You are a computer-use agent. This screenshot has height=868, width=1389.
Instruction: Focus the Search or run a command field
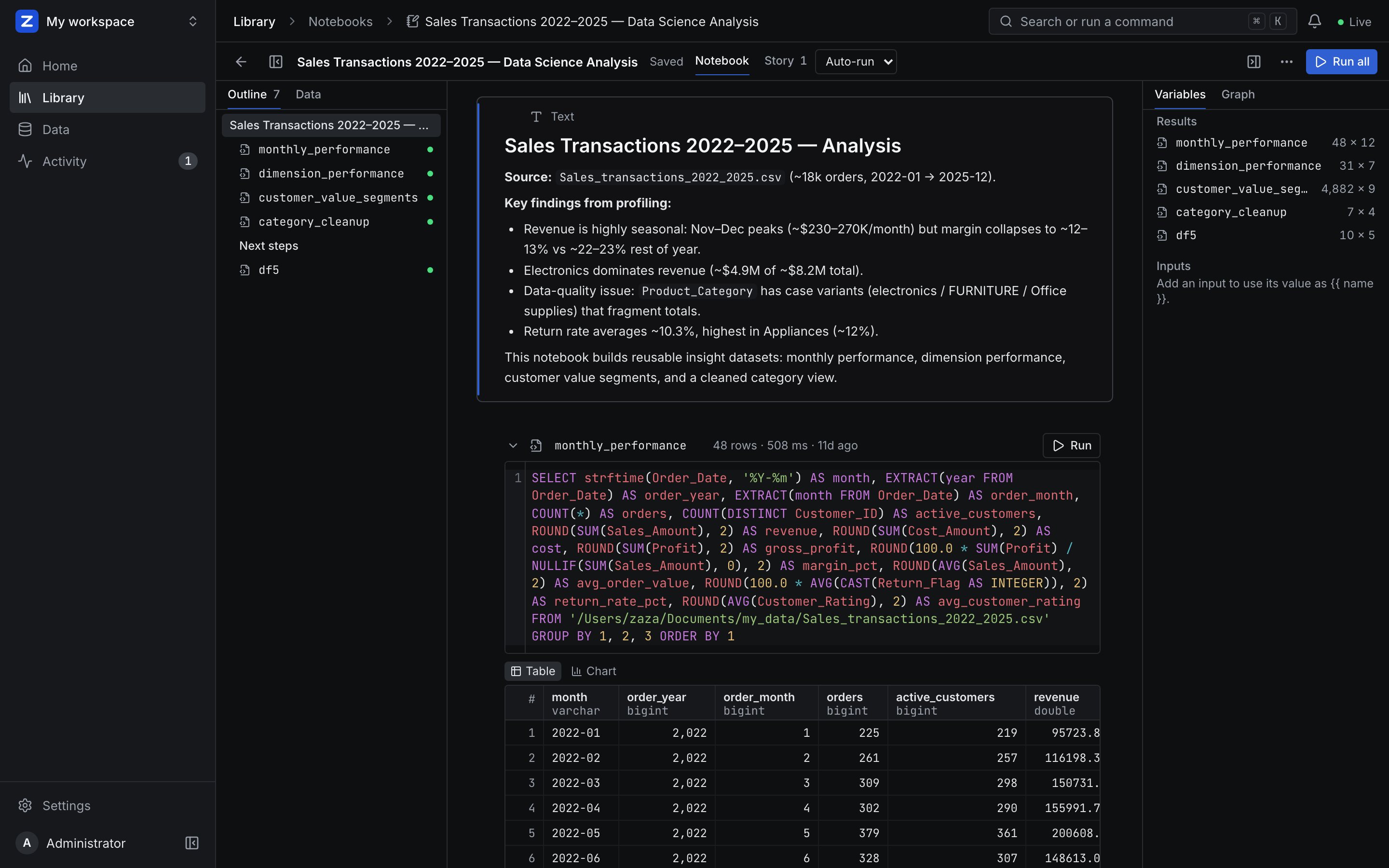(1142, 21)
